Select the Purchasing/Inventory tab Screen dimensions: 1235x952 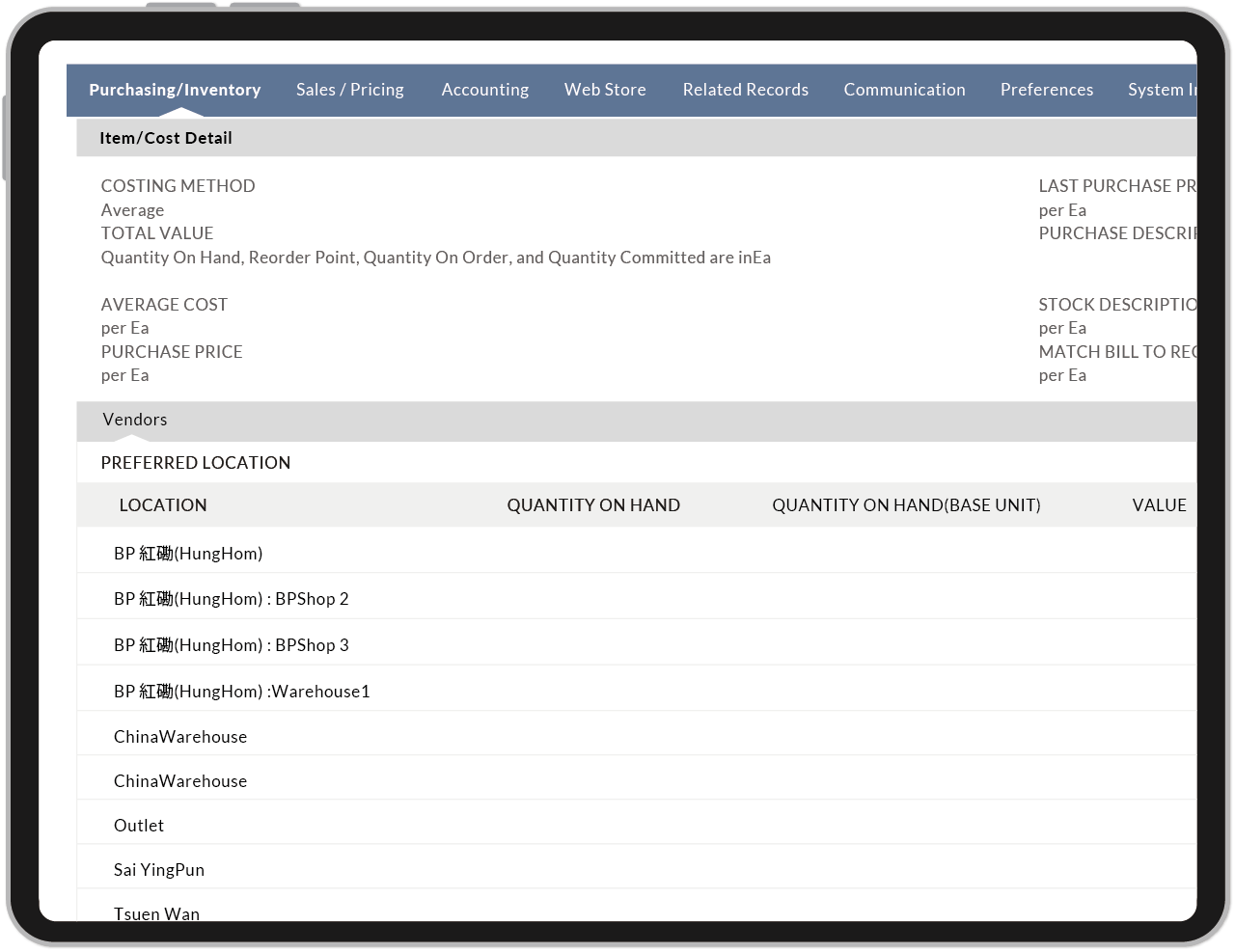point(175,90)
